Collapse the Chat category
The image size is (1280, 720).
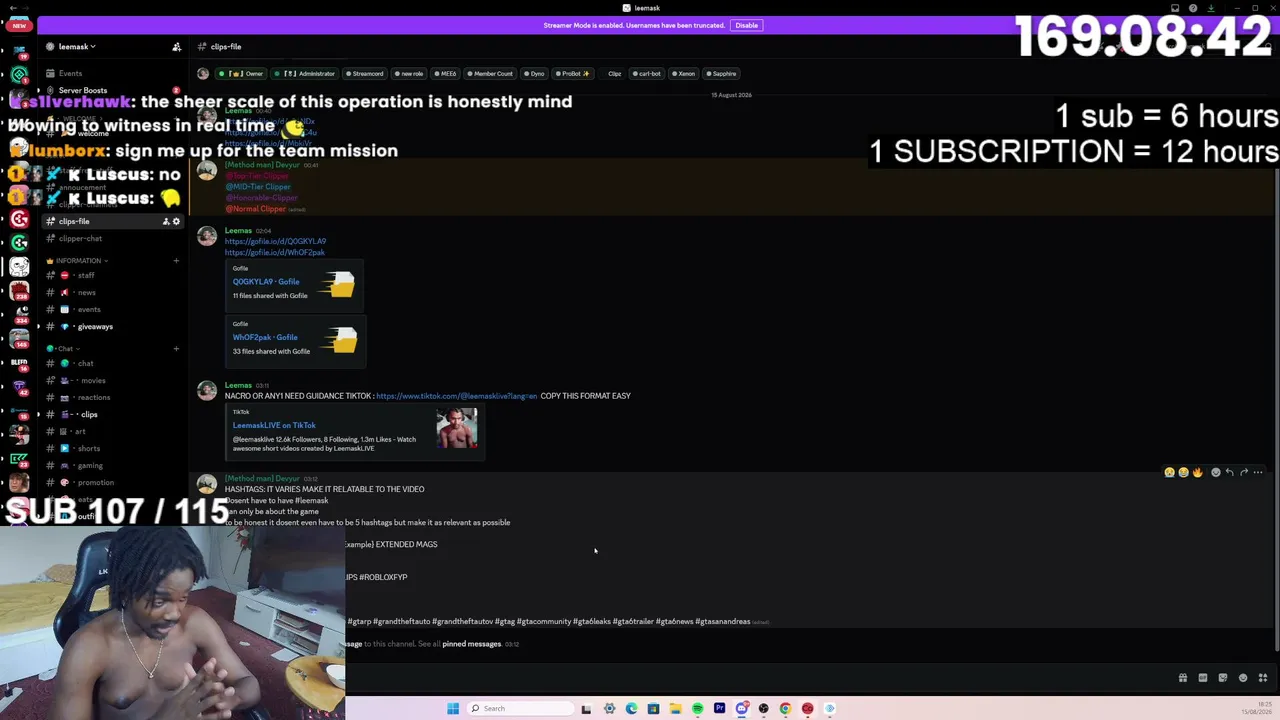tap(61, 348)
